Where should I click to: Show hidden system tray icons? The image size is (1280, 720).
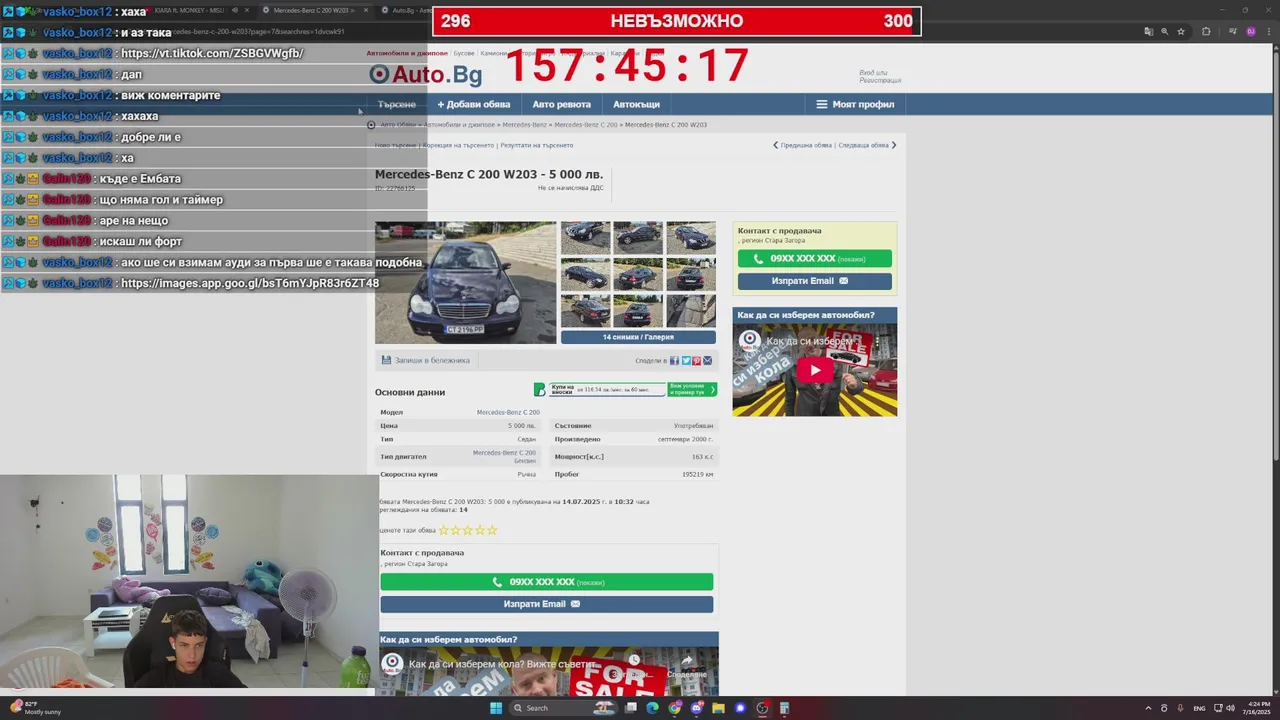click(x=1148, y=708)
